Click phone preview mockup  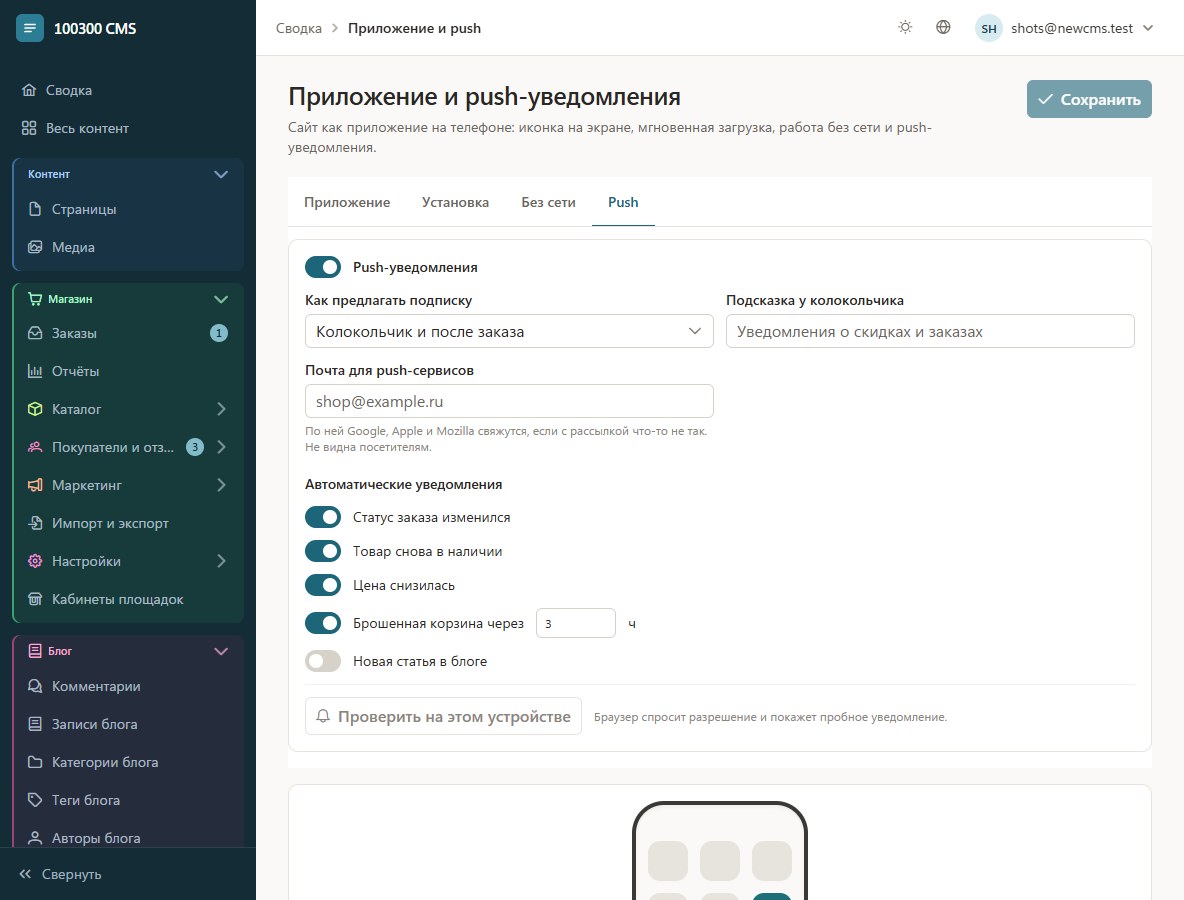(720, 850)
